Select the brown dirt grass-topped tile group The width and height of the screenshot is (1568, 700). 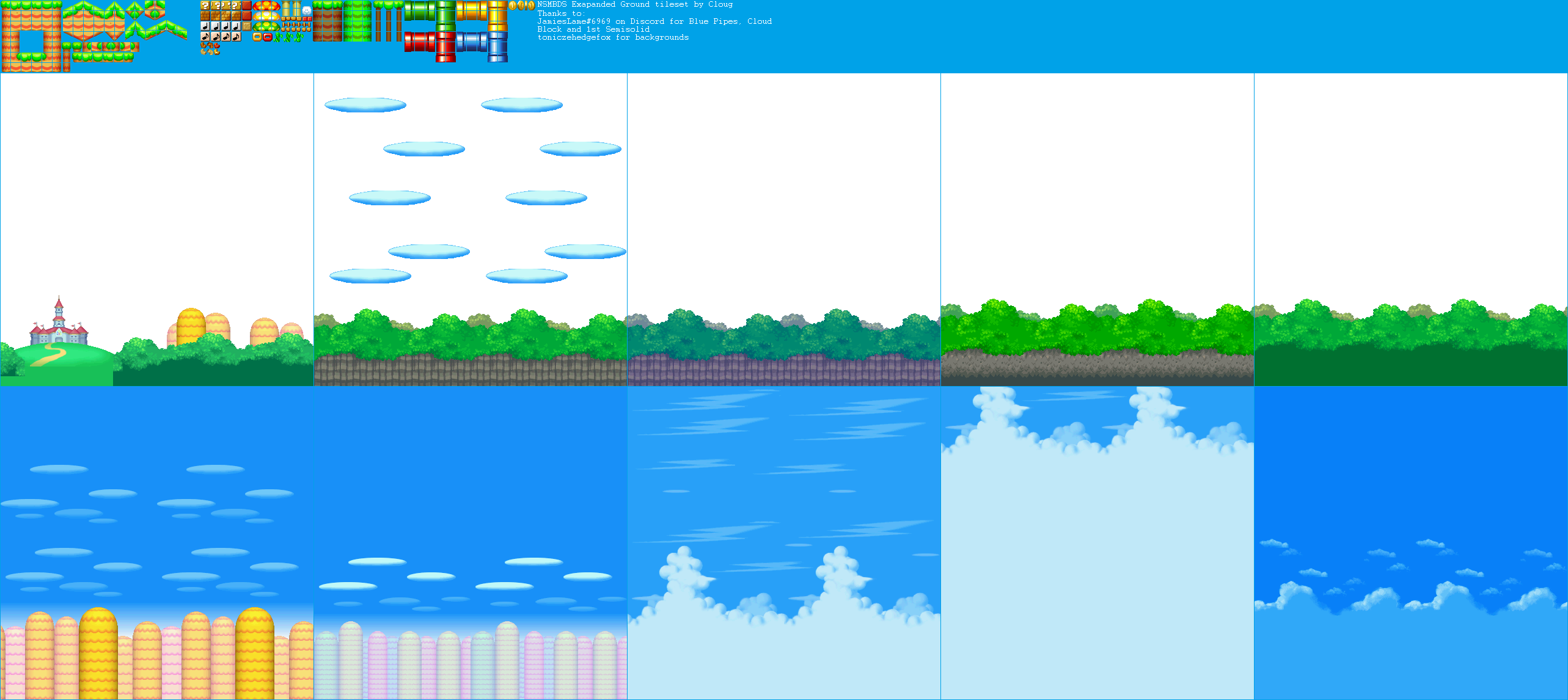pyautogui.click(x=328, y=21)
